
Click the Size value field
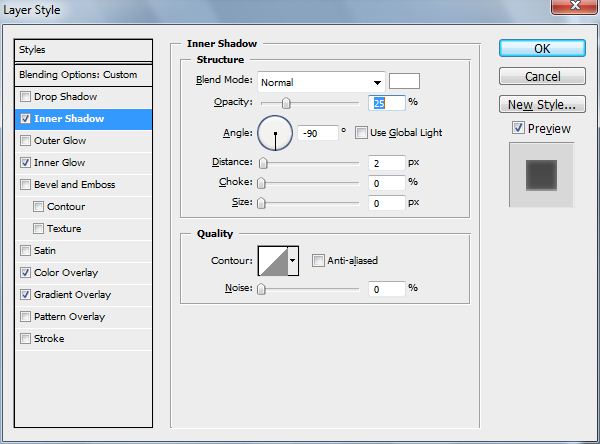(386, 203)
